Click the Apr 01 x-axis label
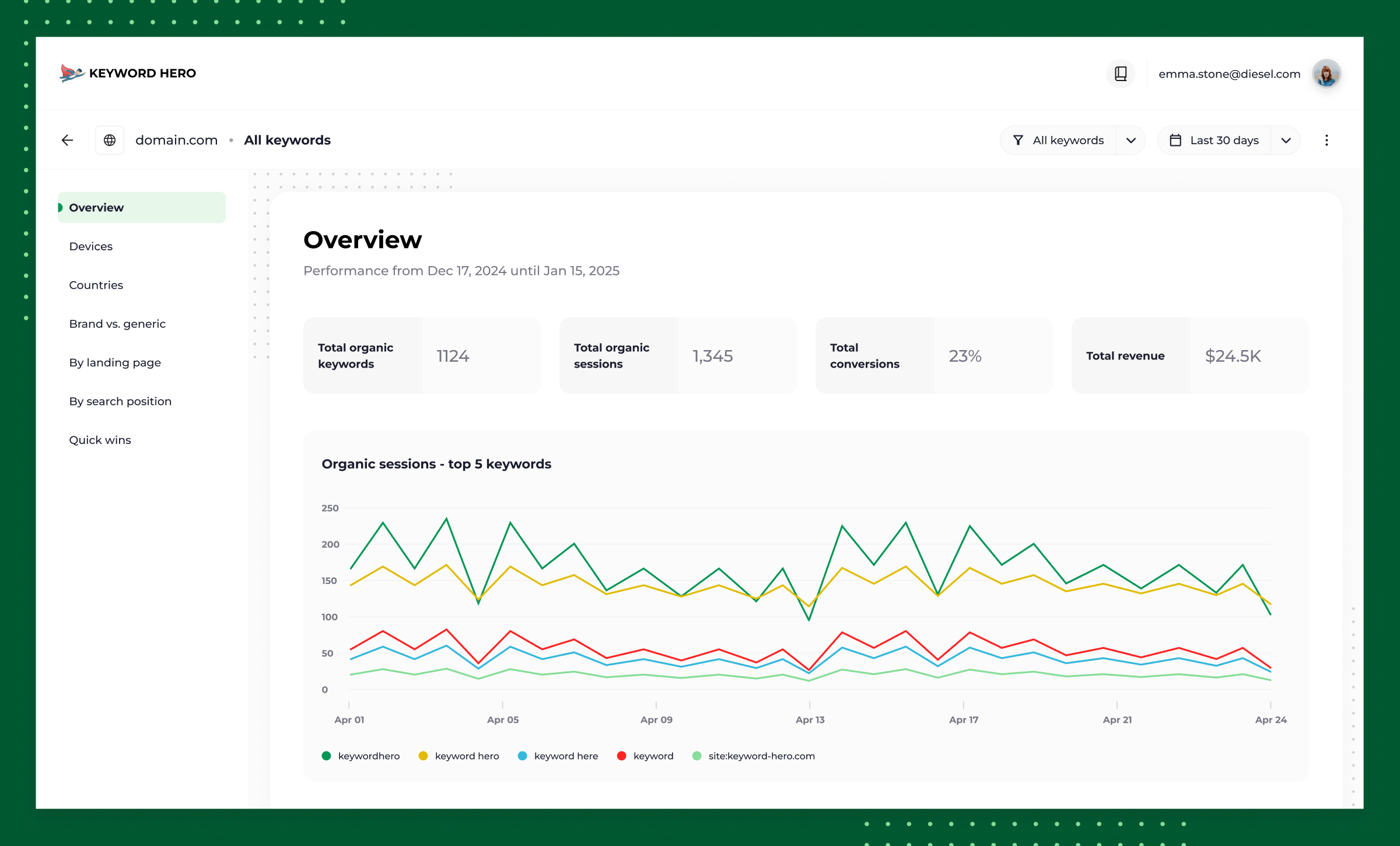Image resolution: width=1400 pixels, height=846 pixels. click(349, 720)
